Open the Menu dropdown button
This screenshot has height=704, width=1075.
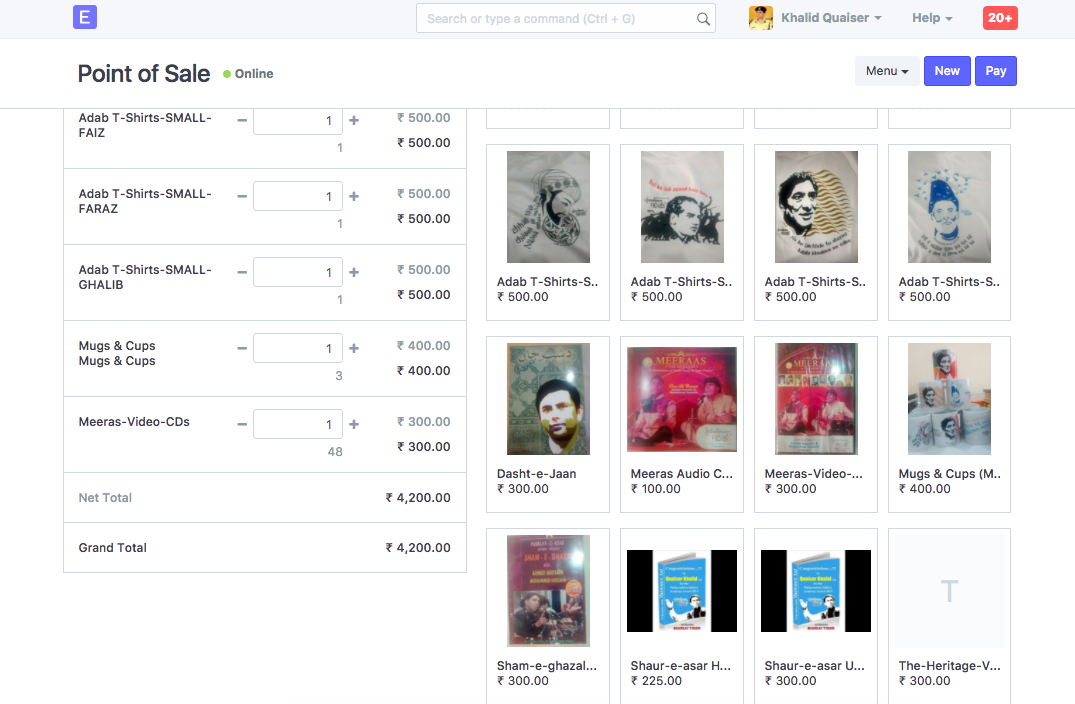(887, 71)
